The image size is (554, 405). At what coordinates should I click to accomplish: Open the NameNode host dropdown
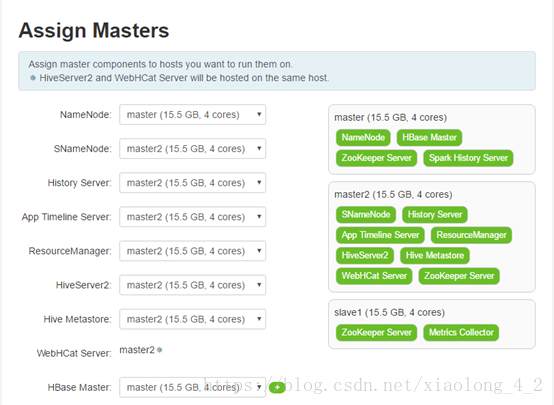[x=193, y=115]
